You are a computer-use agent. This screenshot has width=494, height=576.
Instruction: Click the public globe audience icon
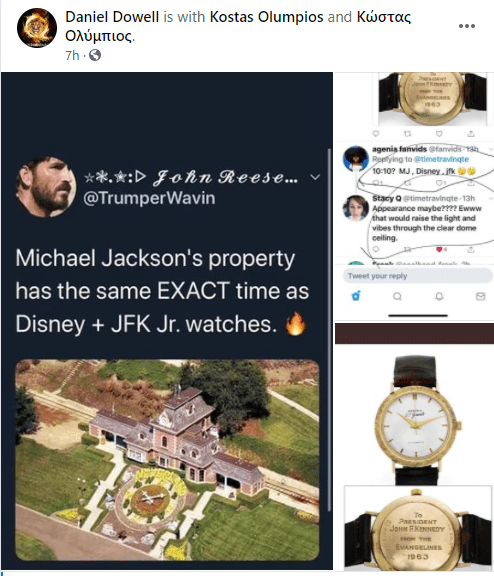(95, 55)
